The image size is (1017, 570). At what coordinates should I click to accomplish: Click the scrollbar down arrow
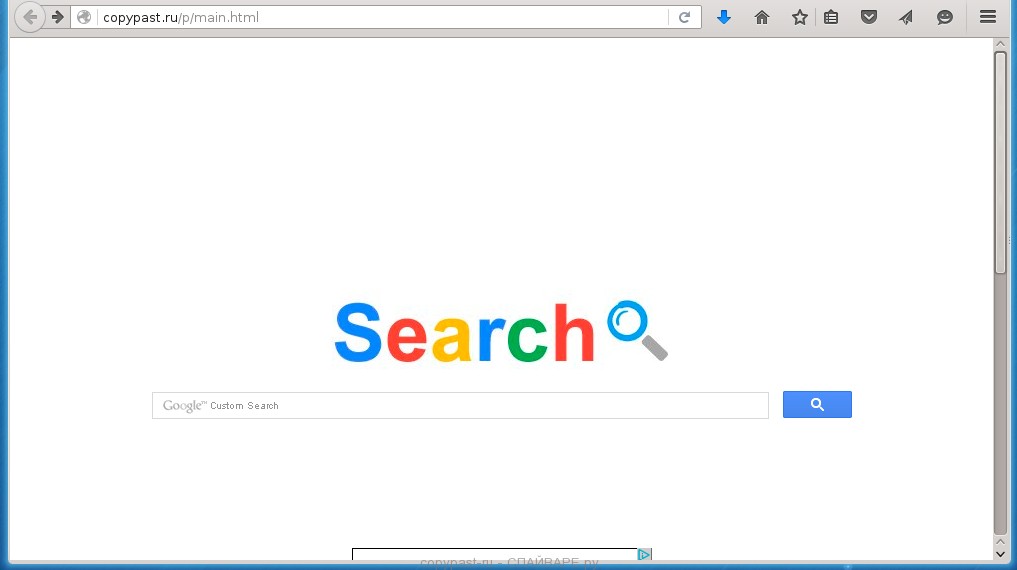click(1000, 554)
